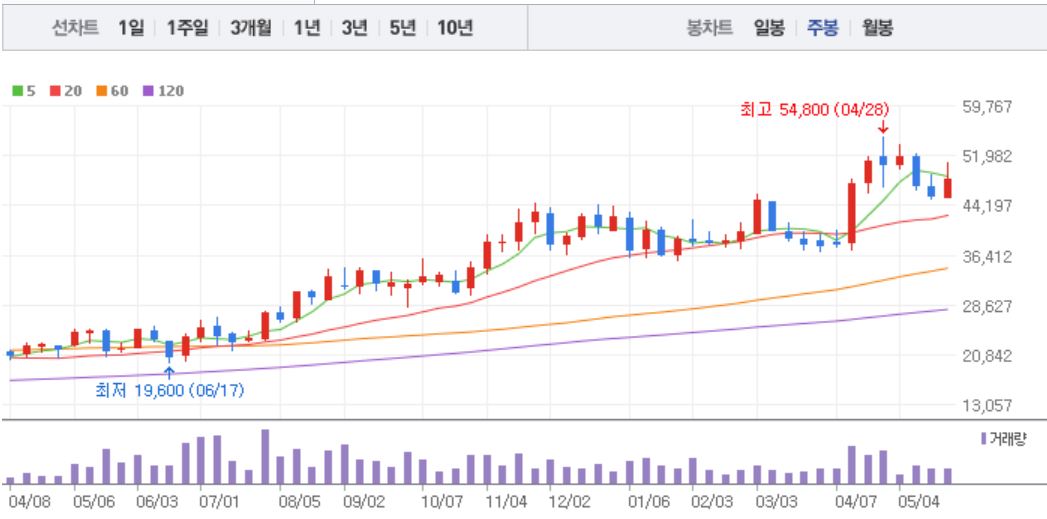Click the 59,767 price axis label
The width and height of the screenshot is (1047, 519).
point(987,107)
